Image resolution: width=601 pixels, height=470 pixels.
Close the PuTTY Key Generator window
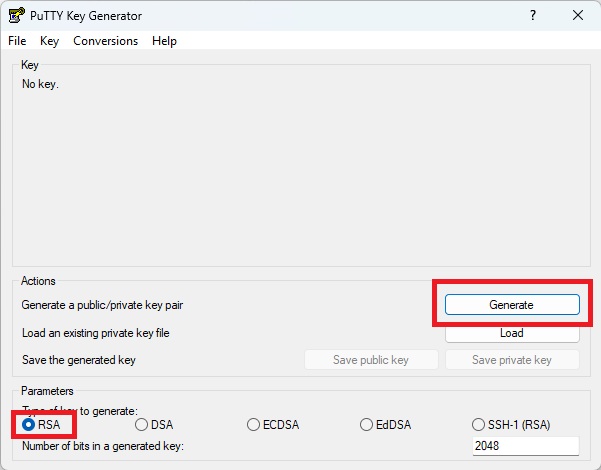[x=578, y=15]
